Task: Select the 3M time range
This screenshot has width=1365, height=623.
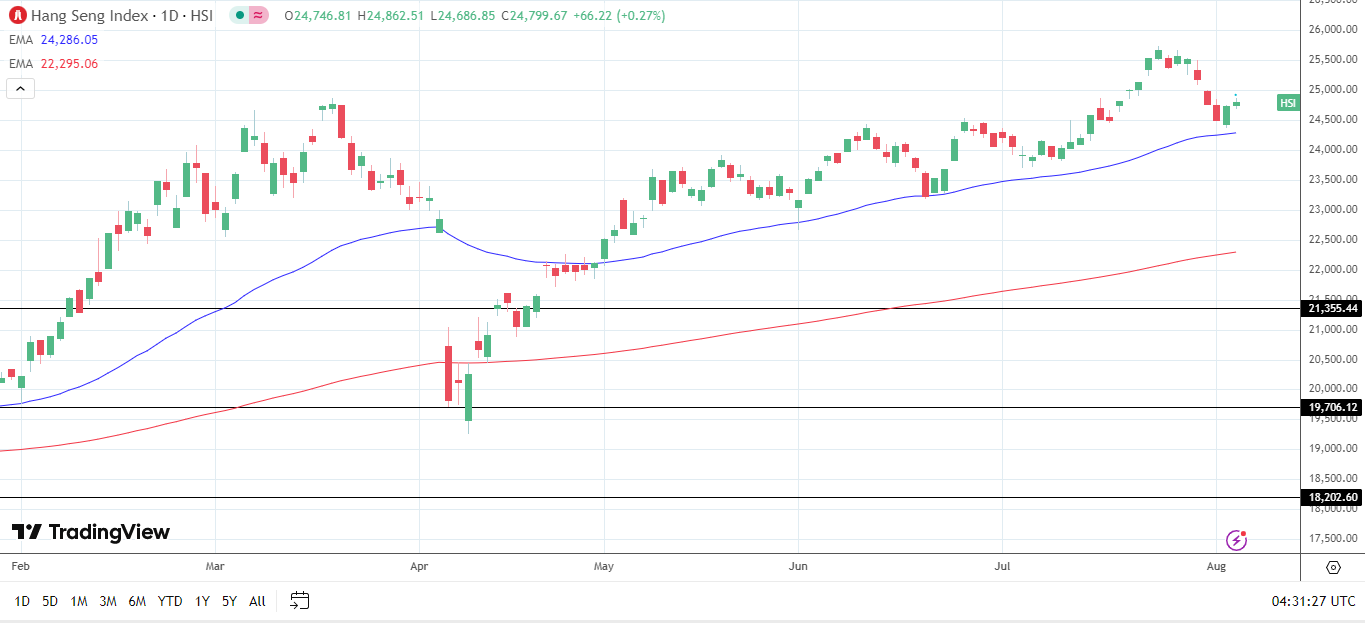Action: 108,601
